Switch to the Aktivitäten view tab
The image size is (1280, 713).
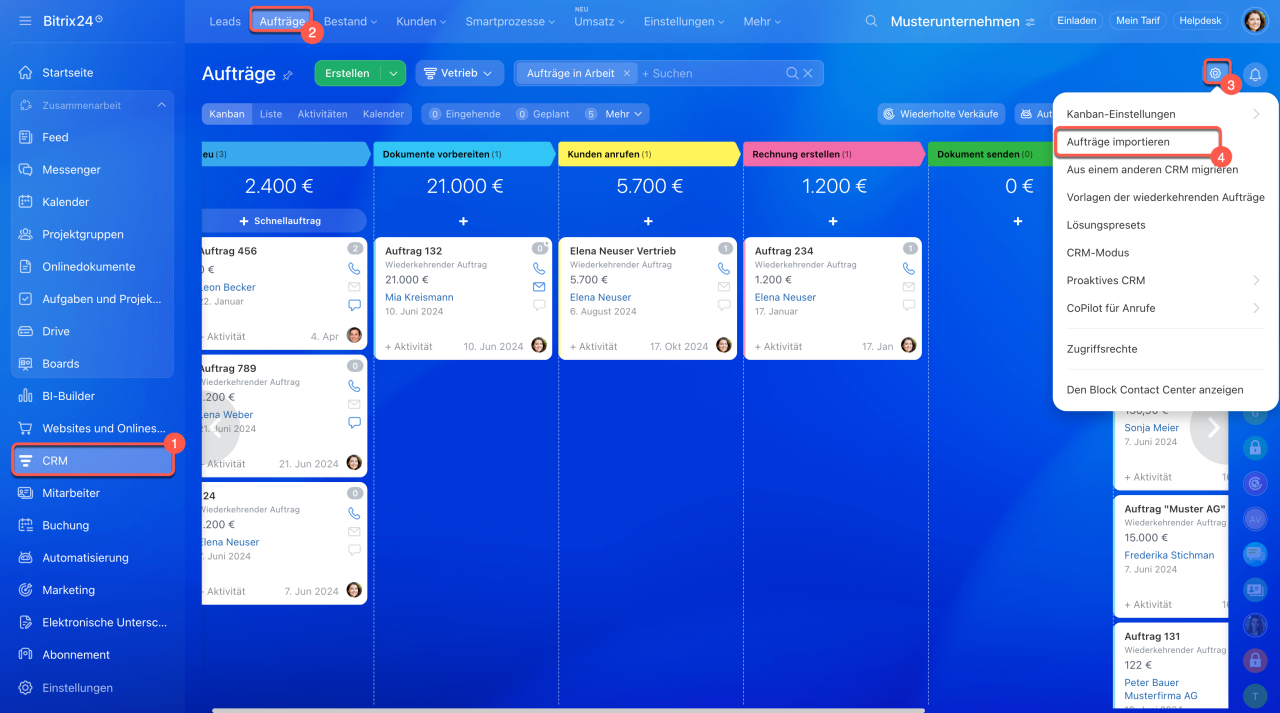pos(322,114)
